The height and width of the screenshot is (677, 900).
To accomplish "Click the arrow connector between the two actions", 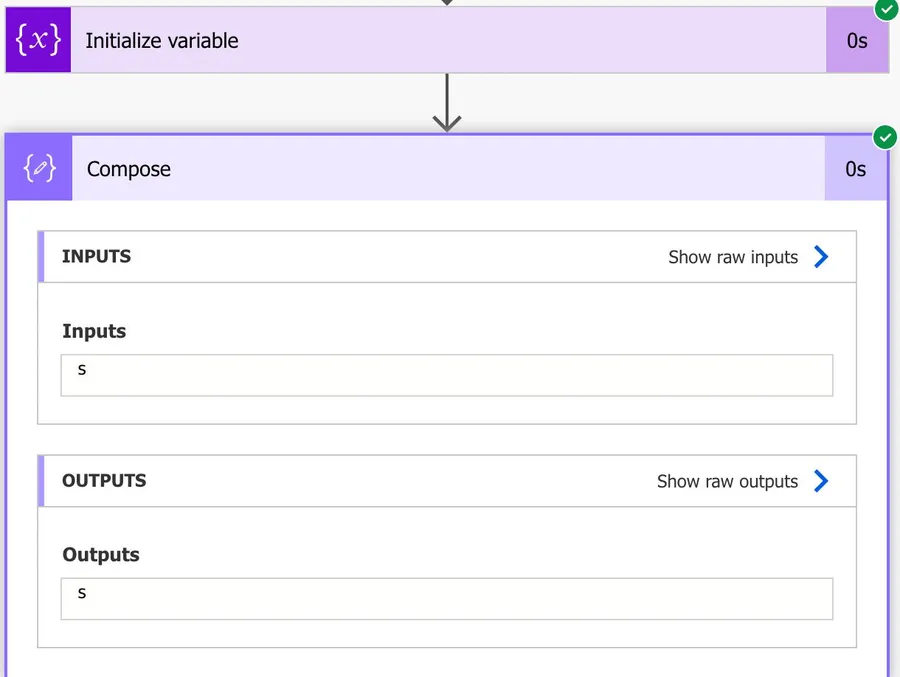I will tap(447, 104).
